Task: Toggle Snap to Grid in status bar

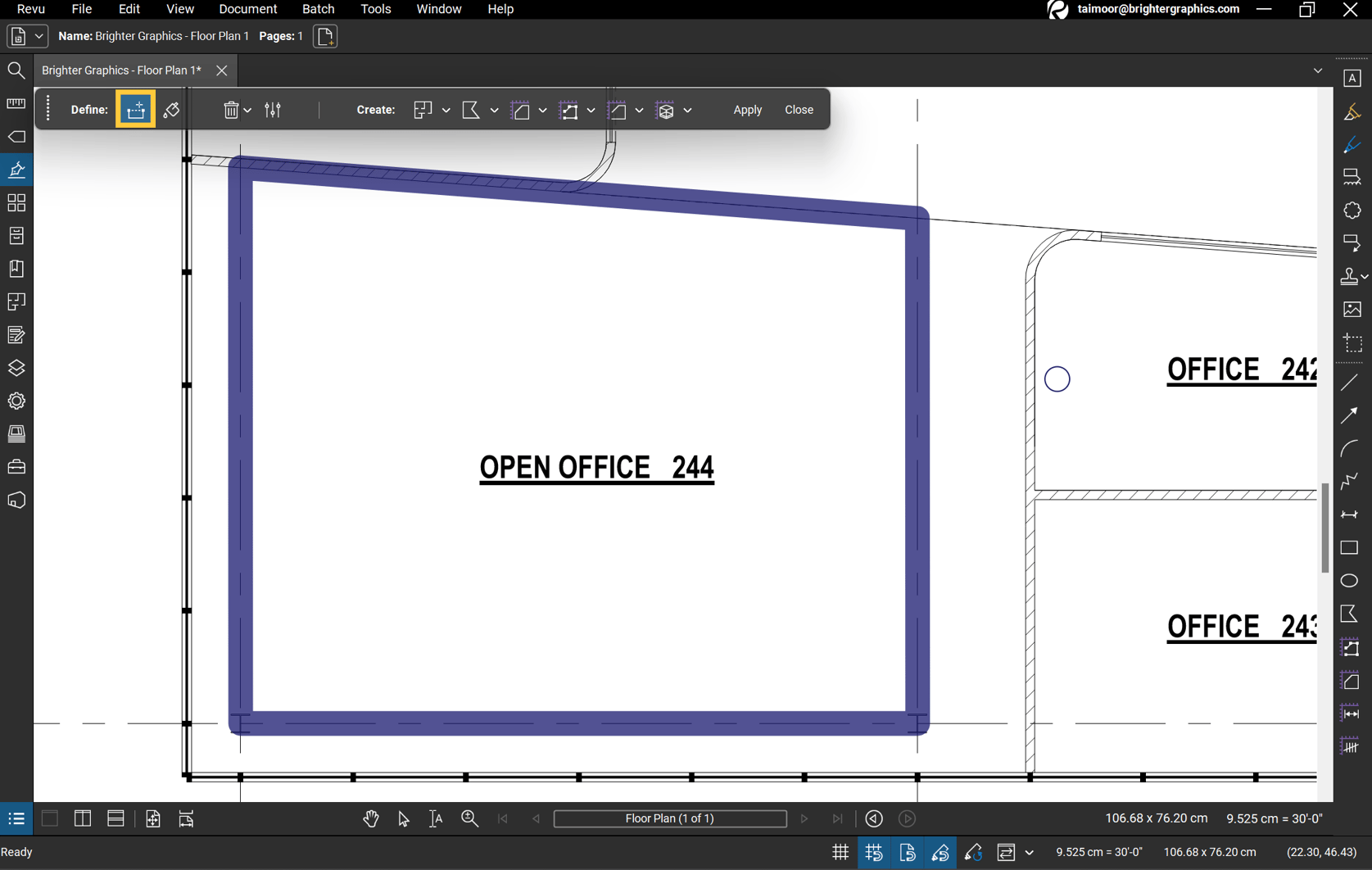Action: pos(874,852)
